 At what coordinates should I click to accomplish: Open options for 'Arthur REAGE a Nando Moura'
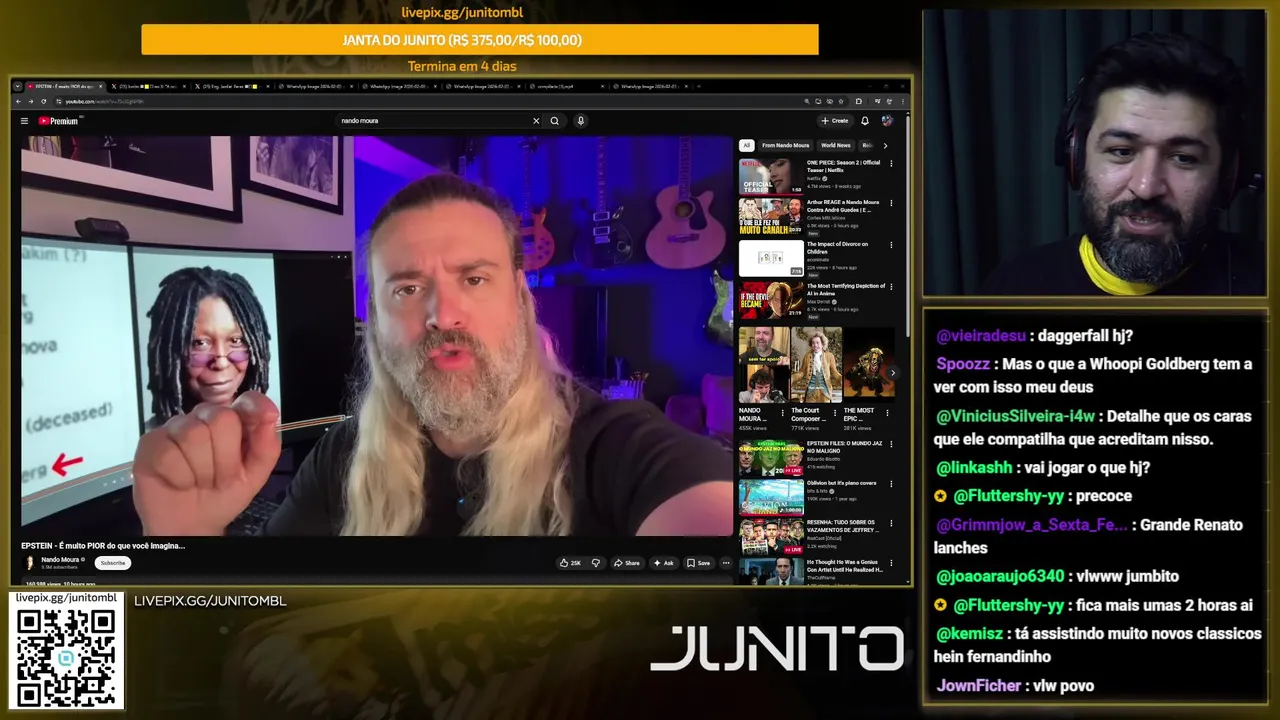[x=891, y=203]
